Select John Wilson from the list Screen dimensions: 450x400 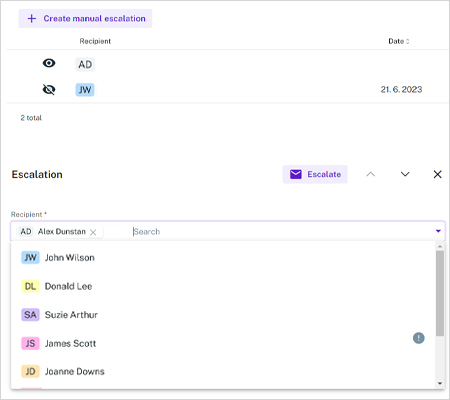pyautogui.click(x=223, y=258)
